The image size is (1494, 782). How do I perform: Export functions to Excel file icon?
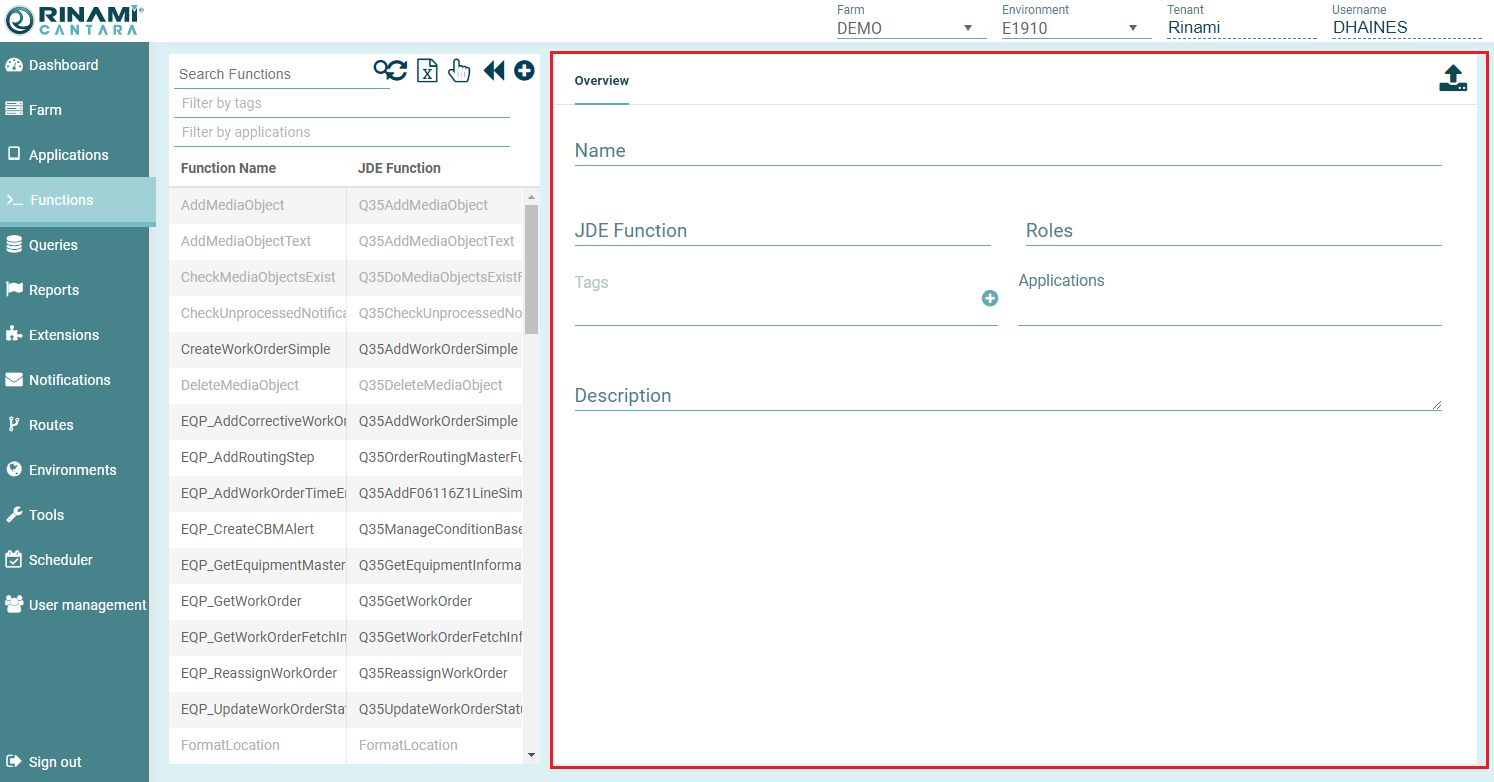pyautogui.click(x=427, y=71)
